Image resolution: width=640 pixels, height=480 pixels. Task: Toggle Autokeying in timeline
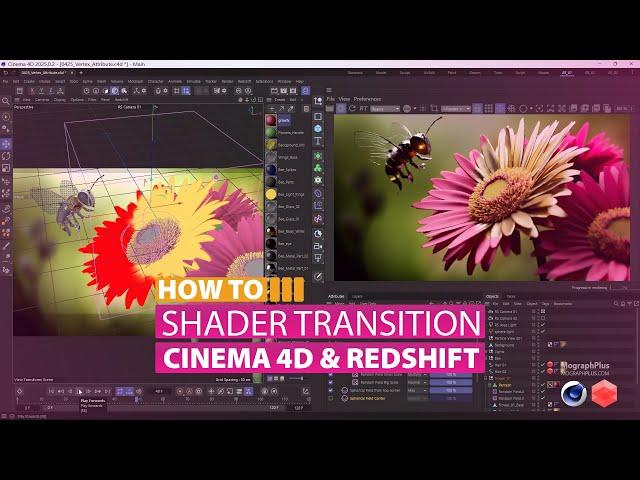189,391
